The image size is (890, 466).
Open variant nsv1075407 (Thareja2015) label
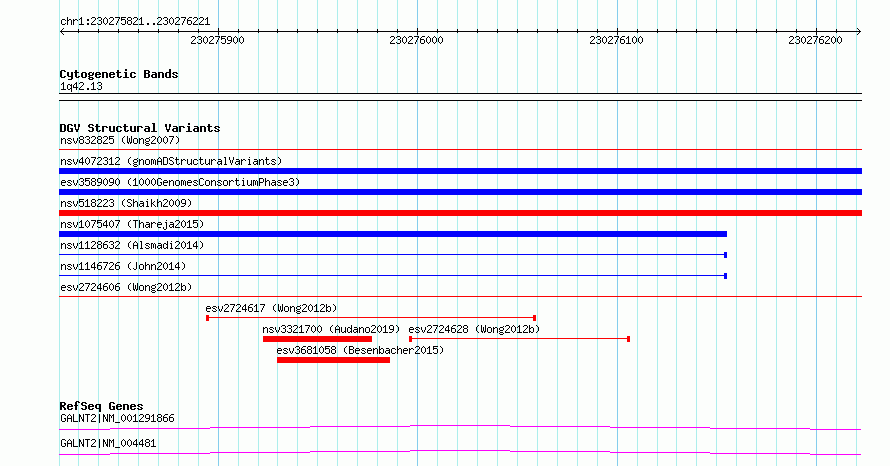[x=132, y=224]
